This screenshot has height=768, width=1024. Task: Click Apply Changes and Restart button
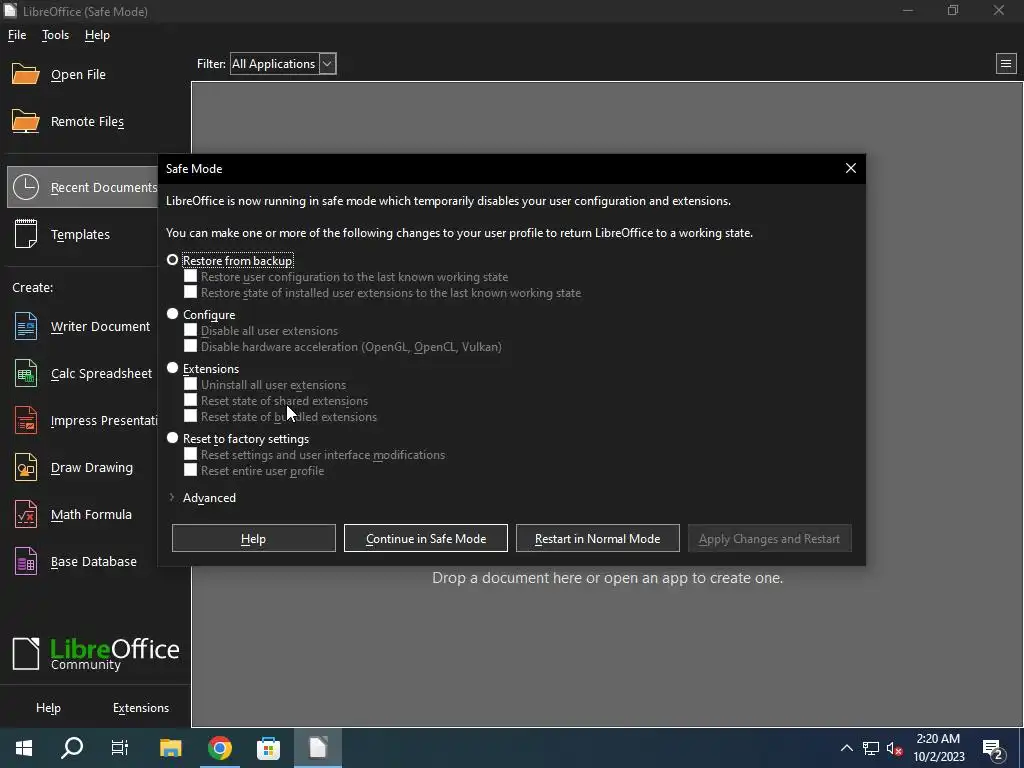pos(769,538)
